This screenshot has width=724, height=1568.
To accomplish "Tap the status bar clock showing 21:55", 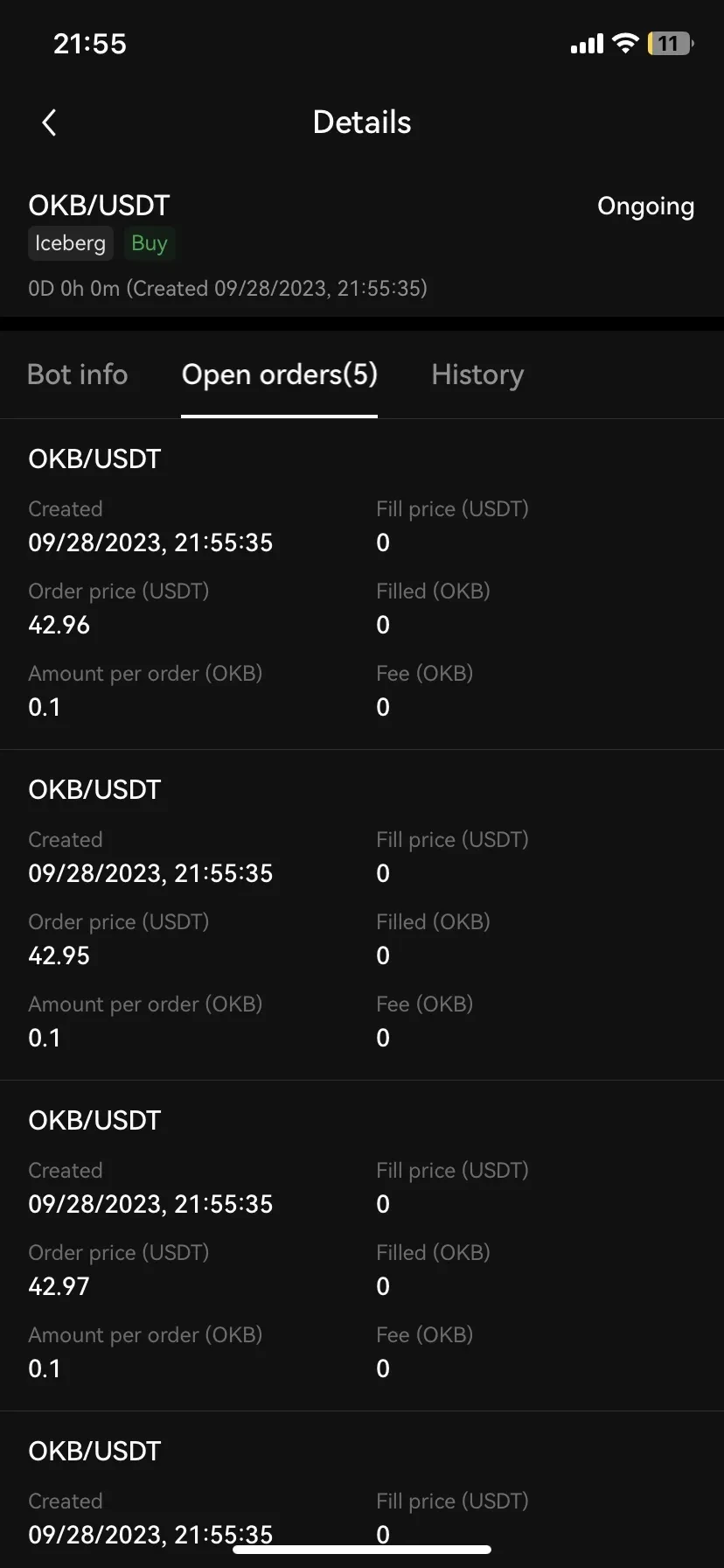I will tap(90, 44).
